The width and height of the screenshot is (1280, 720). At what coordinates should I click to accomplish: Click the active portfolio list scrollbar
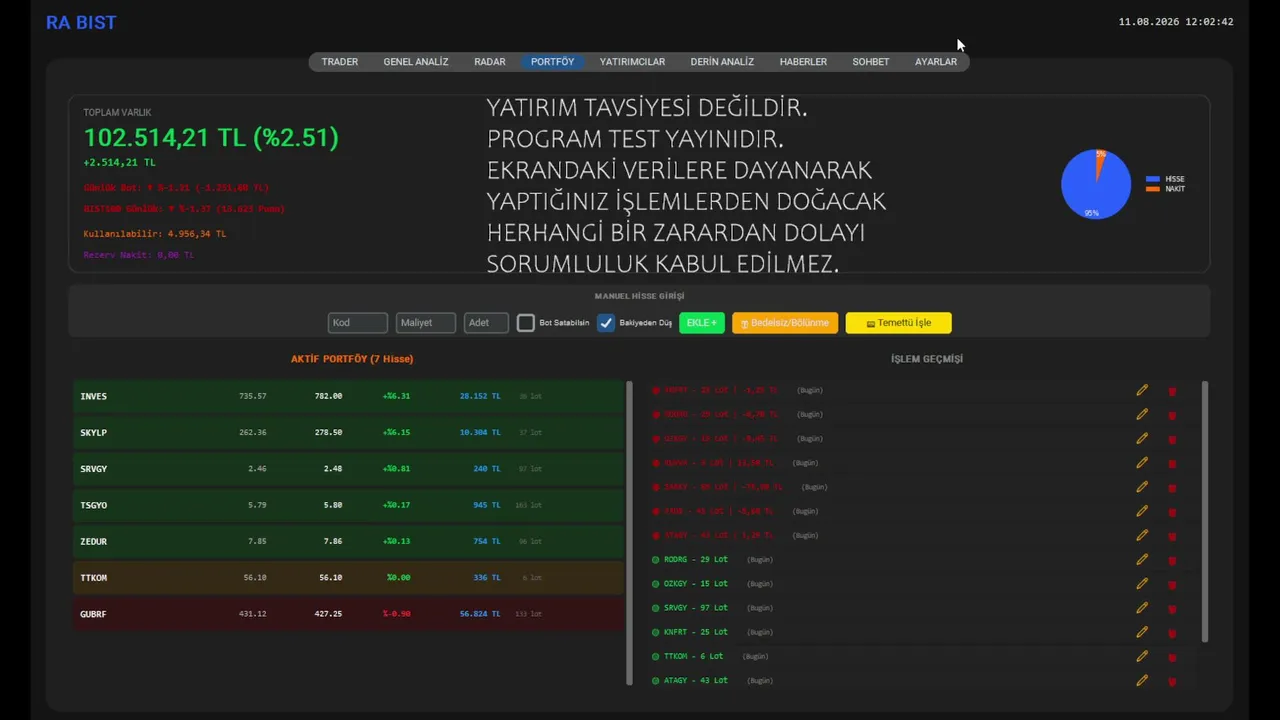[x=629, y=532]
